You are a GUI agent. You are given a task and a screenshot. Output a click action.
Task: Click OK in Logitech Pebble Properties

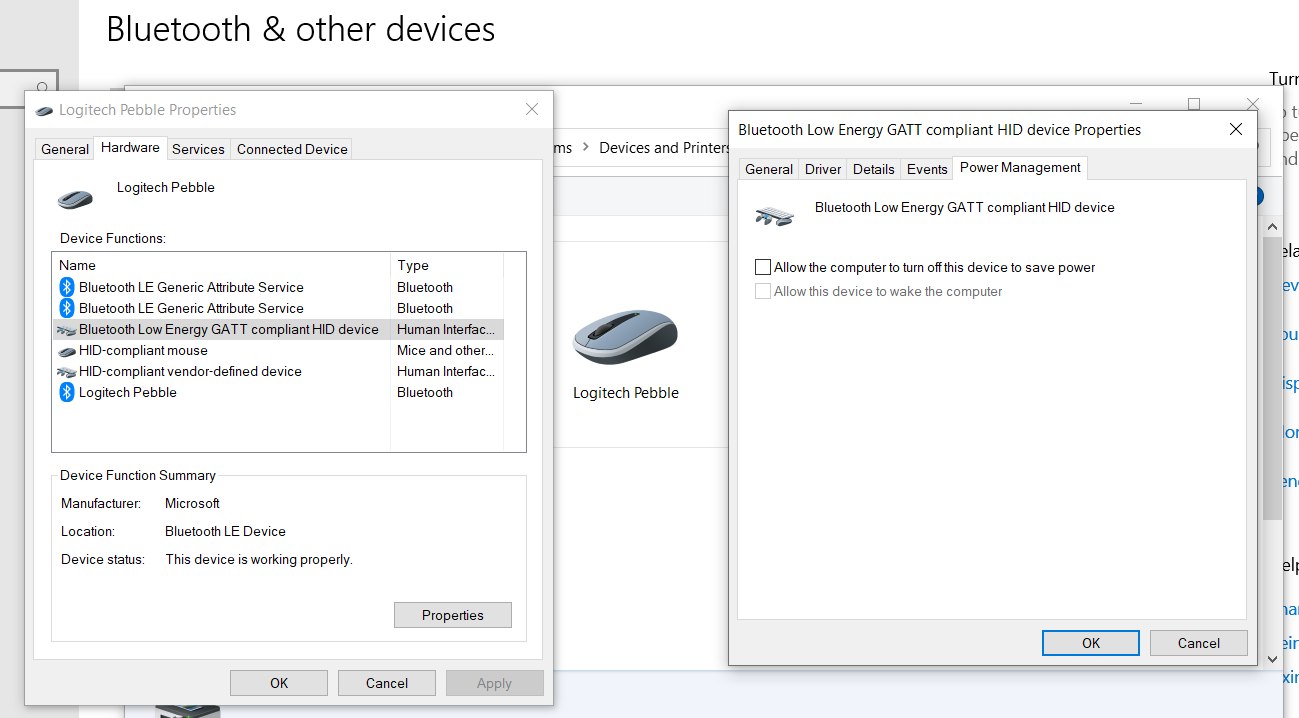[x=279, y=683]
